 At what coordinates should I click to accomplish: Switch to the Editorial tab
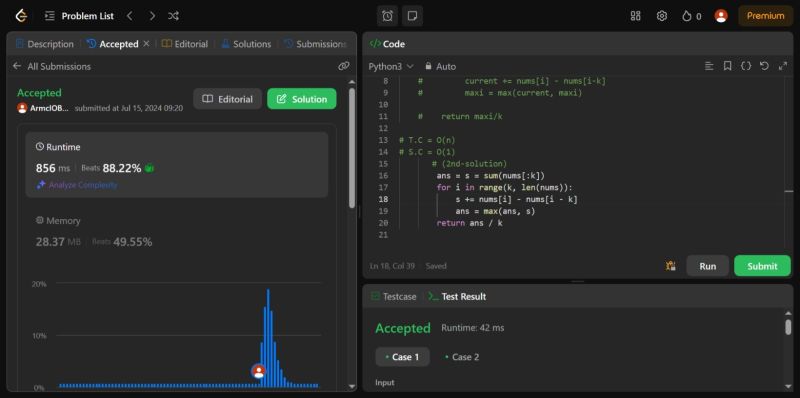(x=185, y=44)
